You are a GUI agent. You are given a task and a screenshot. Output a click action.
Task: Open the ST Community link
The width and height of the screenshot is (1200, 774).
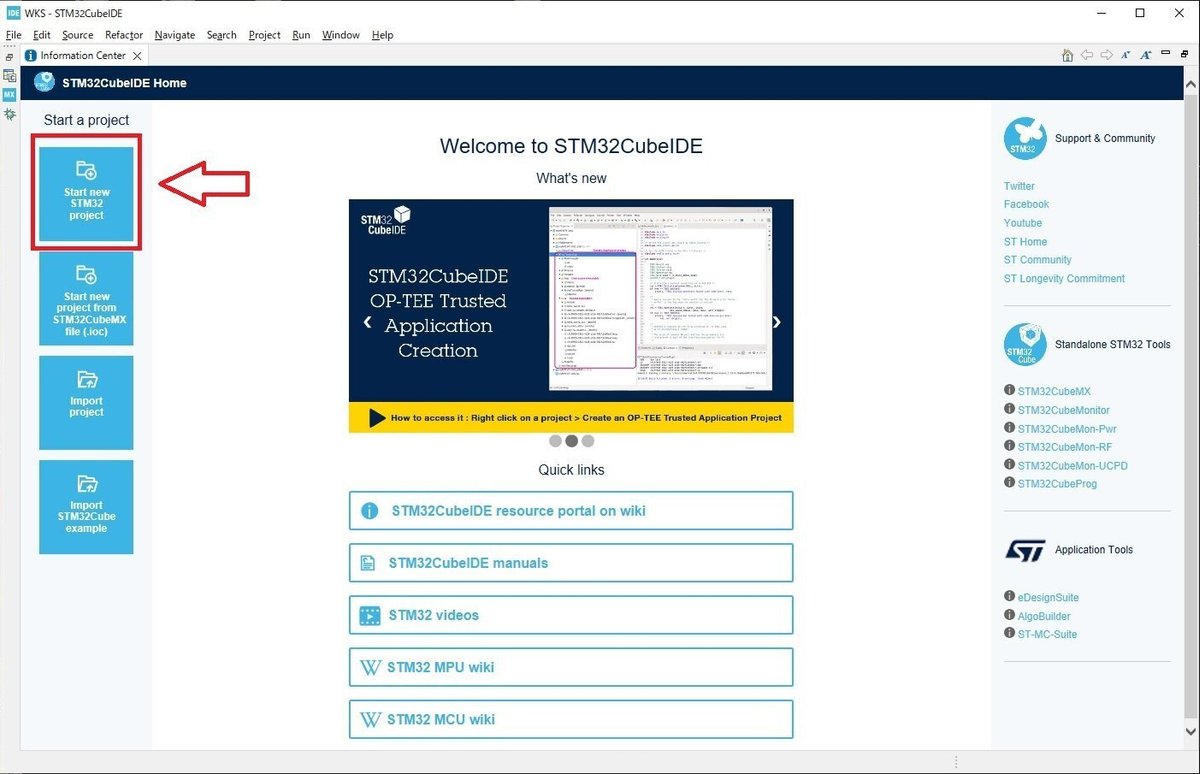coord(1037,260)
